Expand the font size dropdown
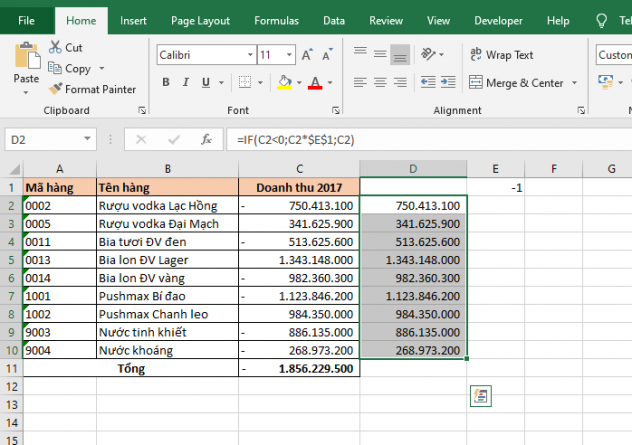This screenshot has height=445, width=632. coord(289,55)
